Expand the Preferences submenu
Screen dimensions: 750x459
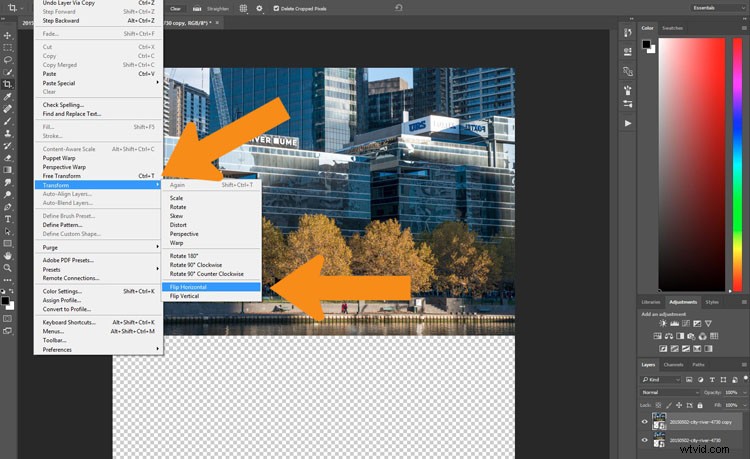tap(99, 350)
